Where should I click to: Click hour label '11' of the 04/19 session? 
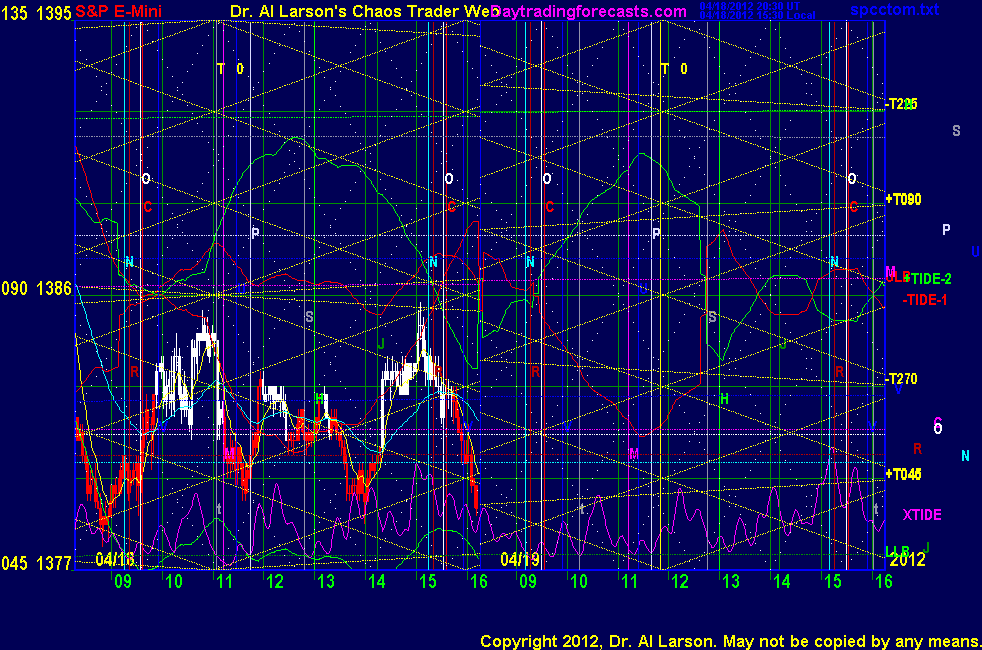point(629,582)
